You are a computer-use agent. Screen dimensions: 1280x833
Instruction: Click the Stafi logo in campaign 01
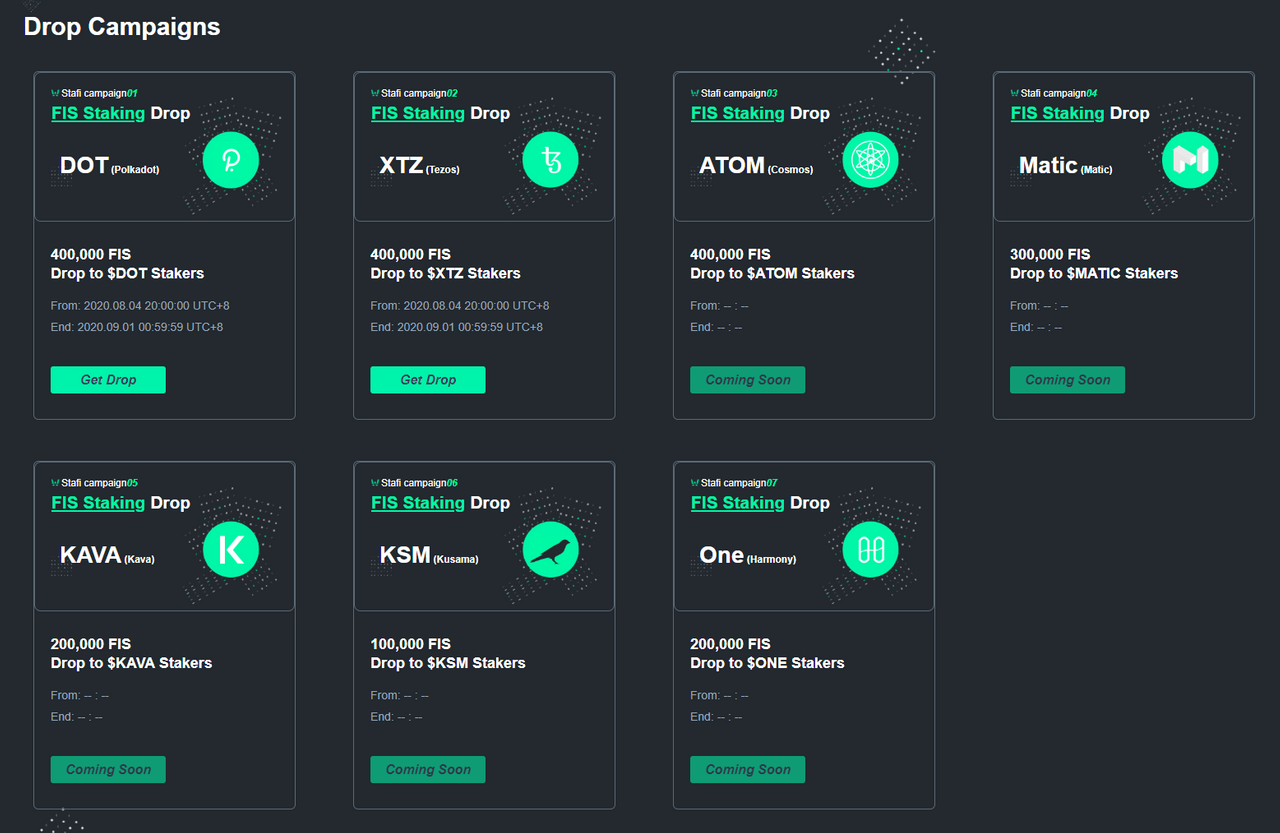pos(55,93)
